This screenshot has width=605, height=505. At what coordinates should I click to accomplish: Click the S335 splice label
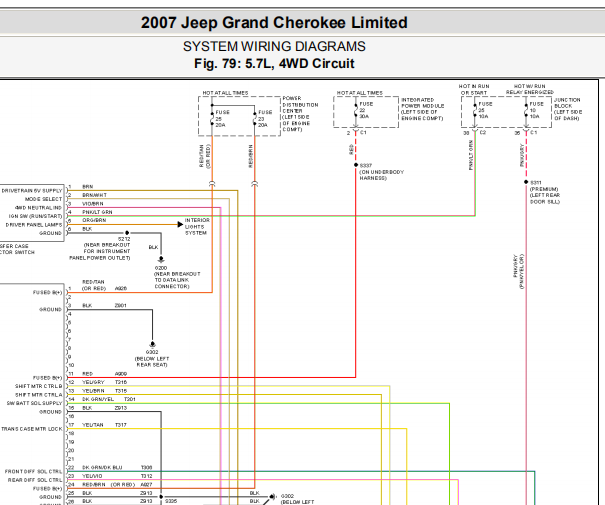pos(171,501)
